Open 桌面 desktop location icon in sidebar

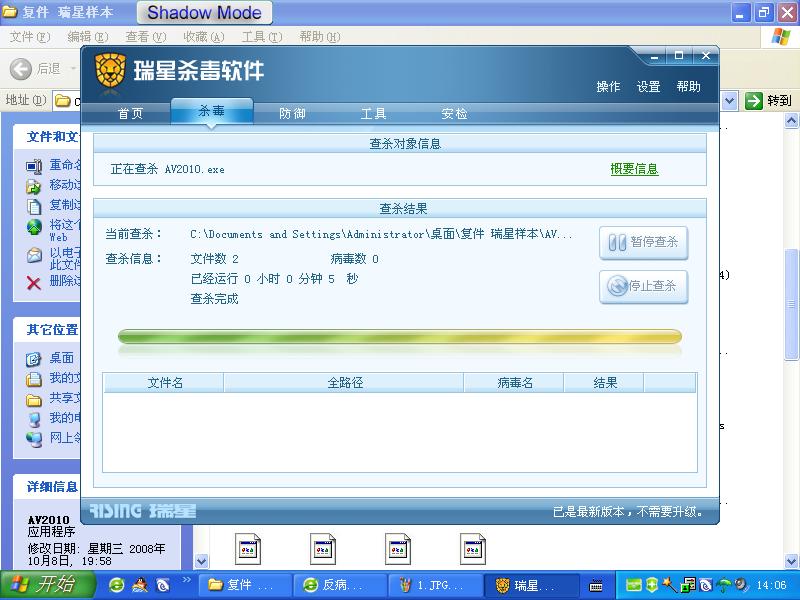pos(34,359)
